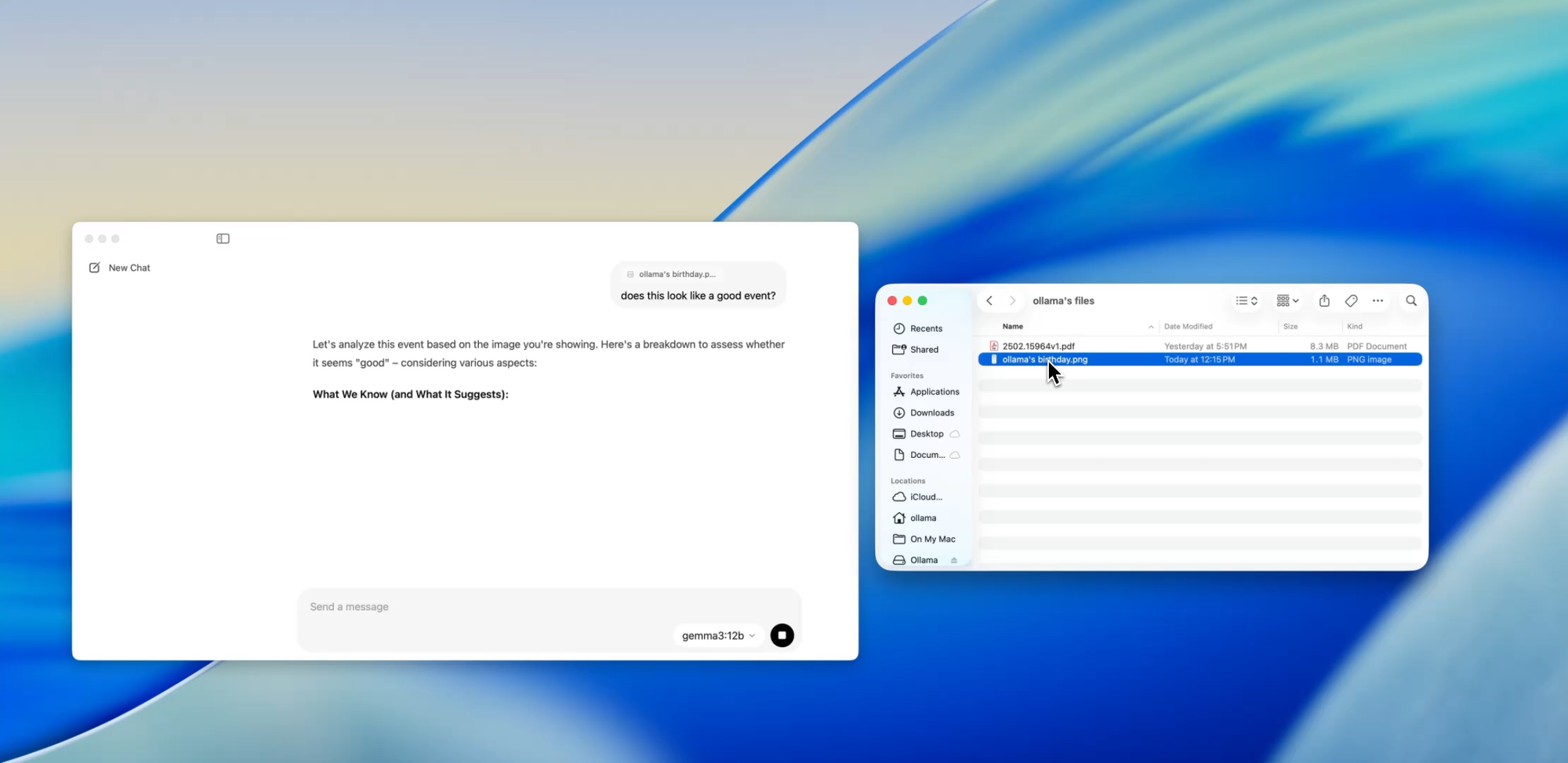Open Applications in the Finder sidebar
Image resolution: width=1568 pixels, height=763 pixels.
935,391
